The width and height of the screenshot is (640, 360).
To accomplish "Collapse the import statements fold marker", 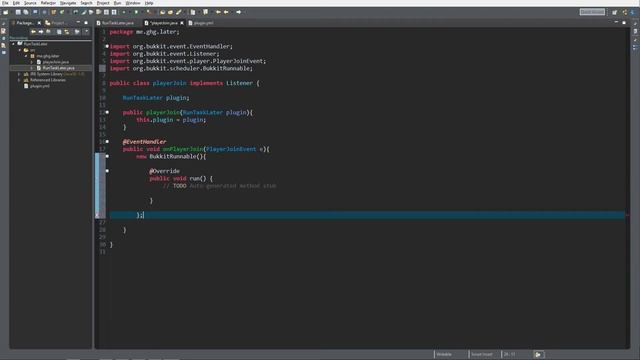I will pyautogui.click(x=107, y=47).
